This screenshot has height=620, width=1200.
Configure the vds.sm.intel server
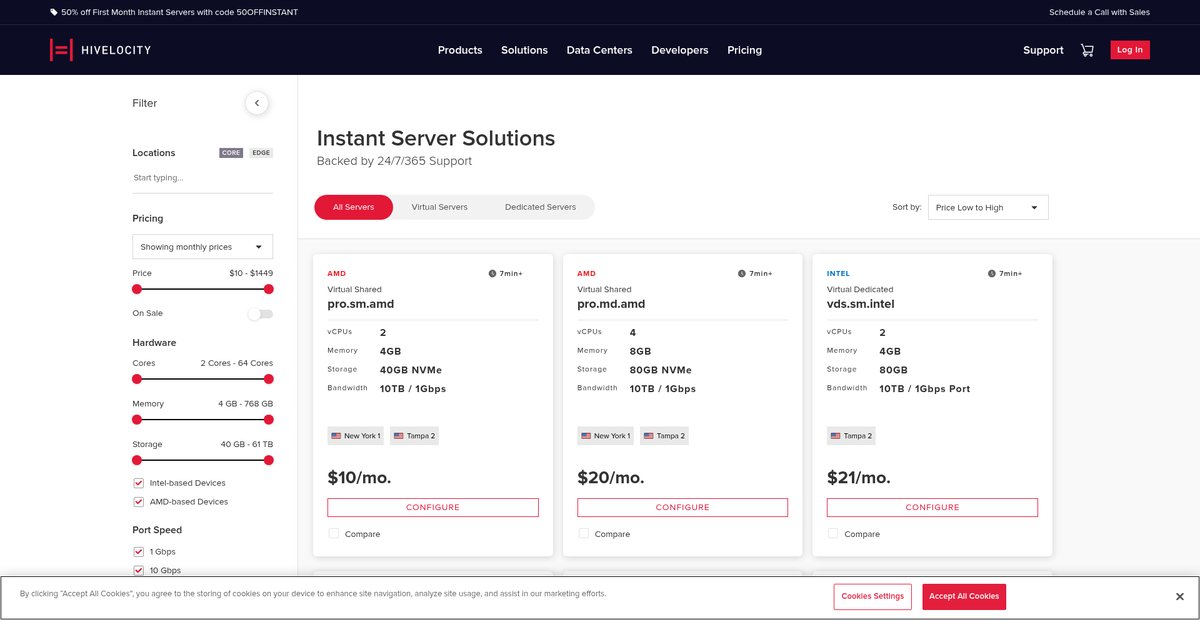pyautogui.click(x=932, y=508)
